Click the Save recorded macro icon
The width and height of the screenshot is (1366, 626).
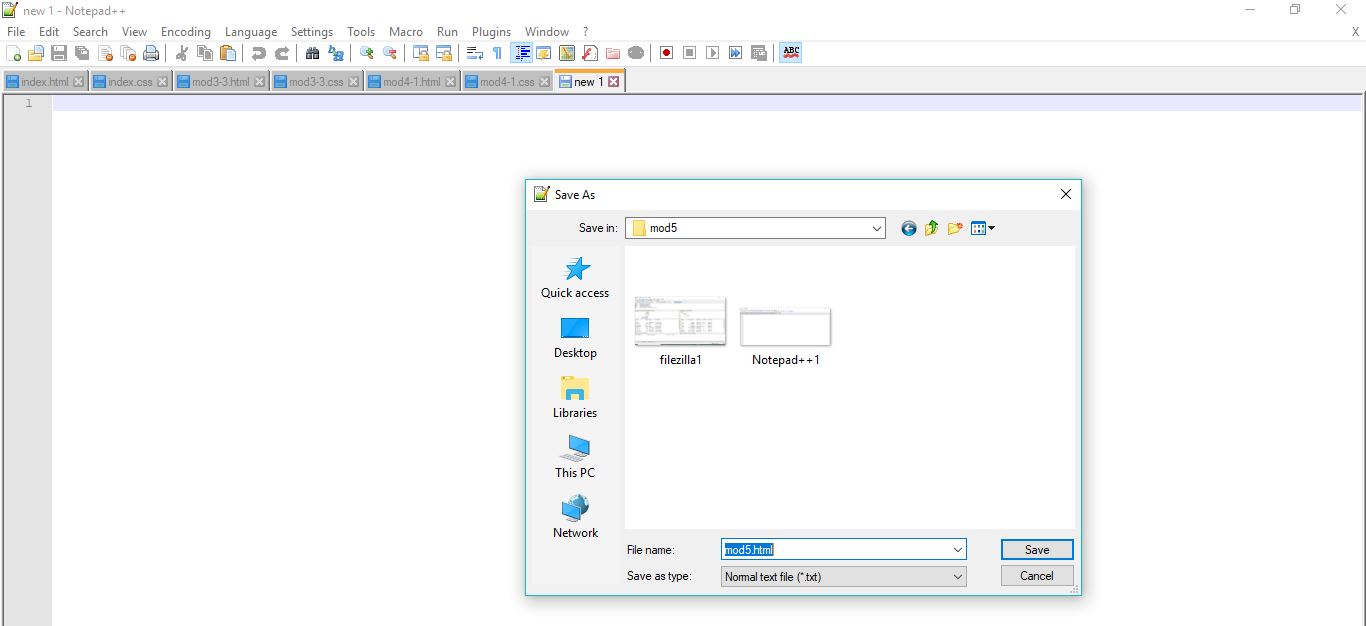[x=759, y=53]
